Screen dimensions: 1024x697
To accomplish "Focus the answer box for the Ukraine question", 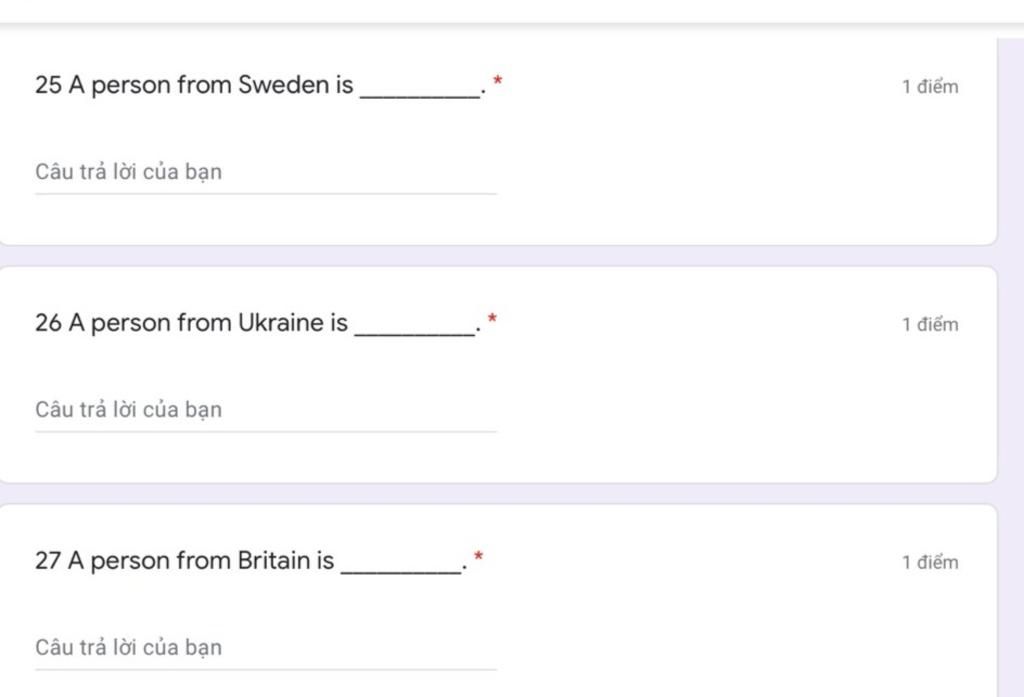I will (x=266, y=411).
